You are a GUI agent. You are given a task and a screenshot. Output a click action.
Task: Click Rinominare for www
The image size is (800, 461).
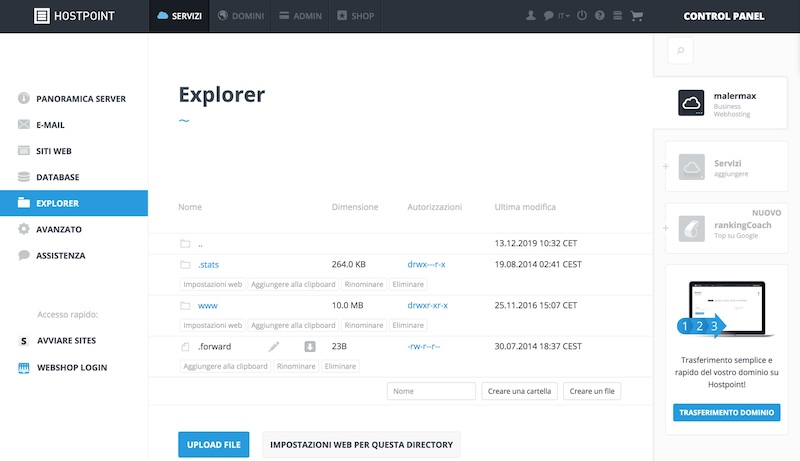click(x=364, y=325)
